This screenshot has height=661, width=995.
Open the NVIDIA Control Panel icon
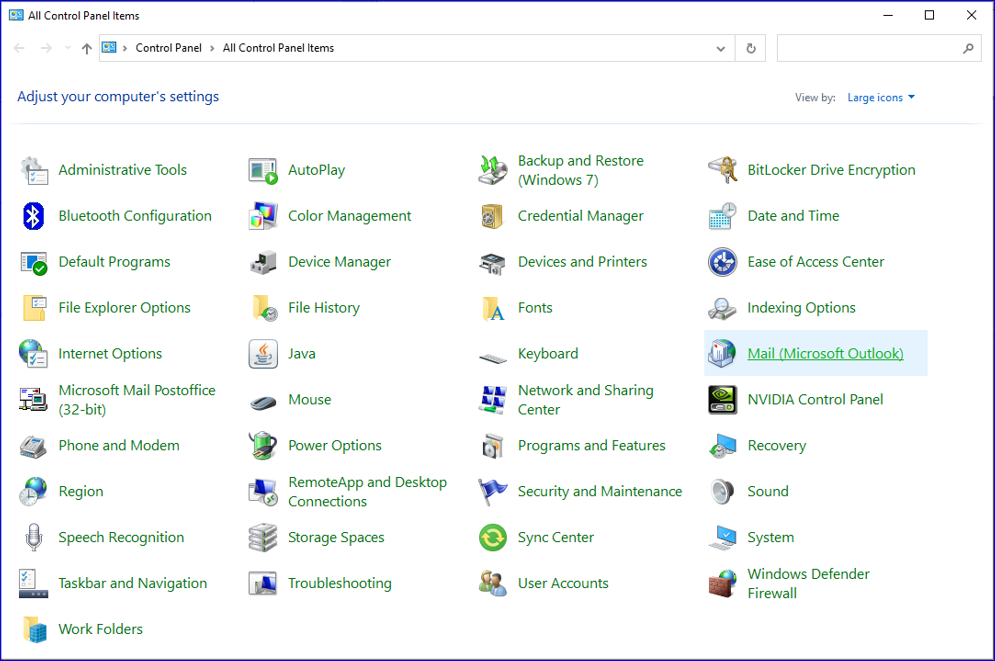point(721,399)
